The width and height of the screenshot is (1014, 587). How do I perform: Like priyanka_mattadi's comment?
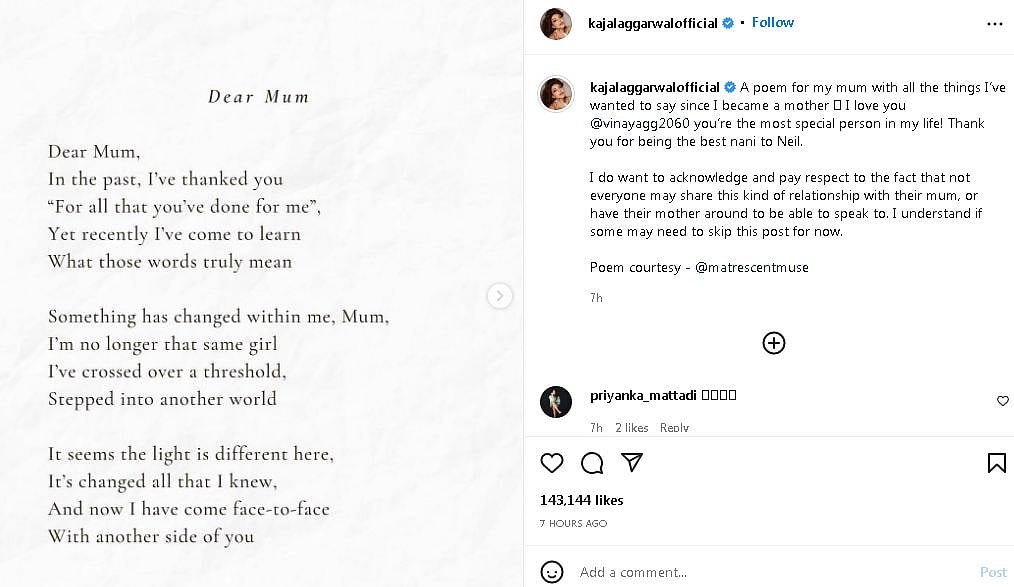point(1003,401)
